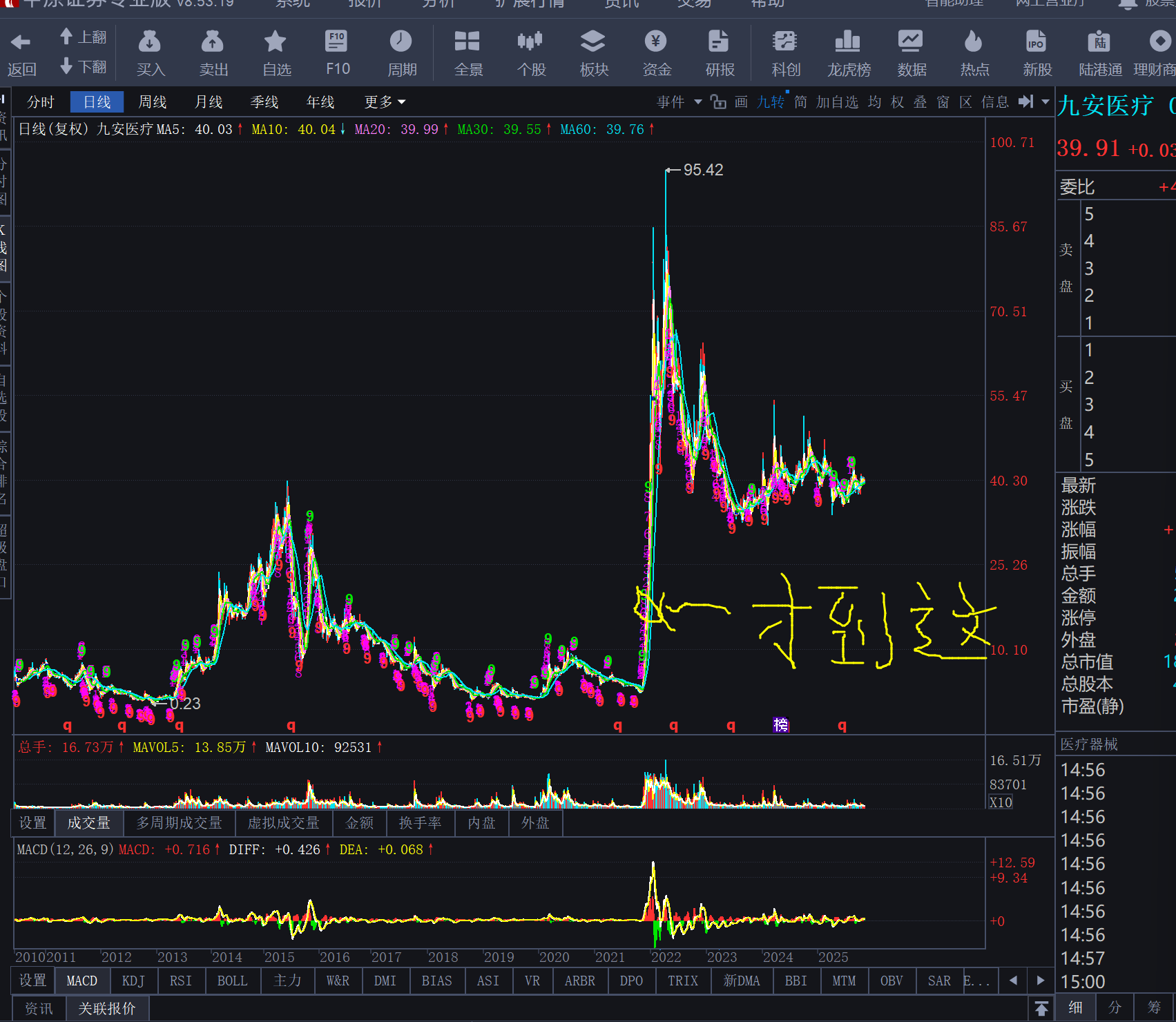Open the F10 company info icon
1176x1022 pixels.
337,43
